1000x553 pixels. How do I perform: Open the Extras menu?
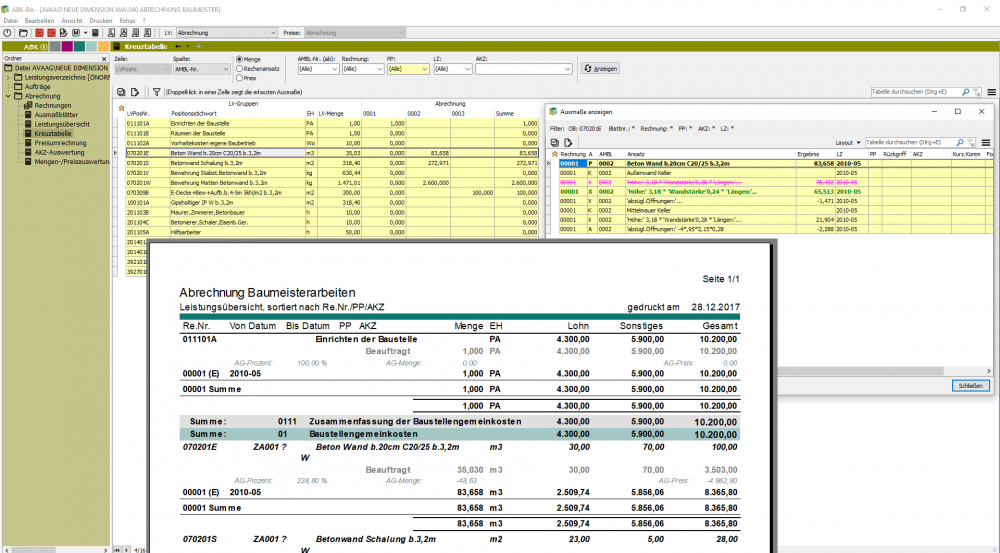127,21
